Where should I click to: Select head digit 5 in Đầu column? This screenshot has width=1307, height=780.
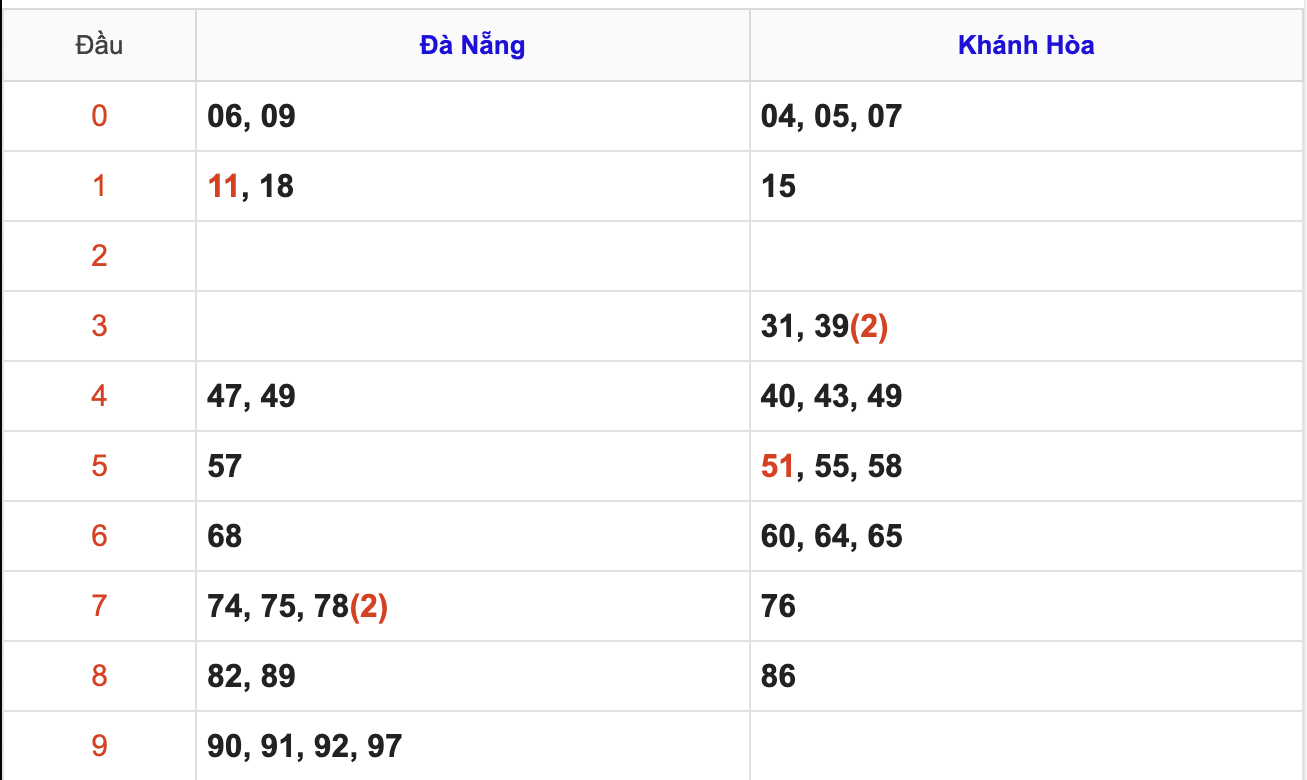[99, 466]
